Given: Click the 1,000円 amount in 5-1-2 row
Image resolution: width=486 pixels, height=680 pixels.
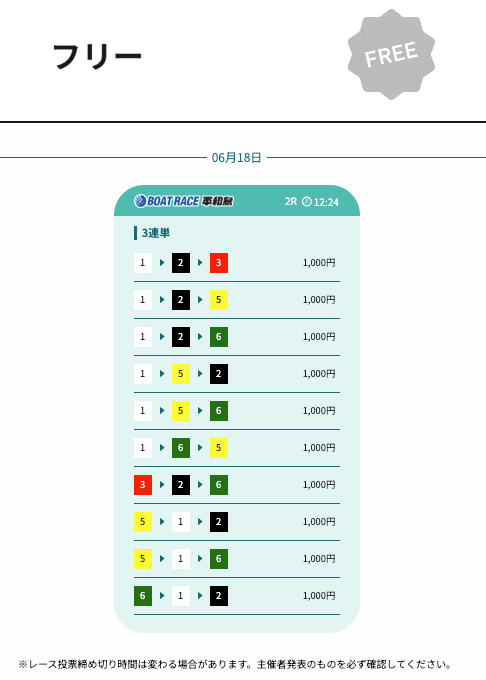Looking at the screenshot, I should click(319, 522).
